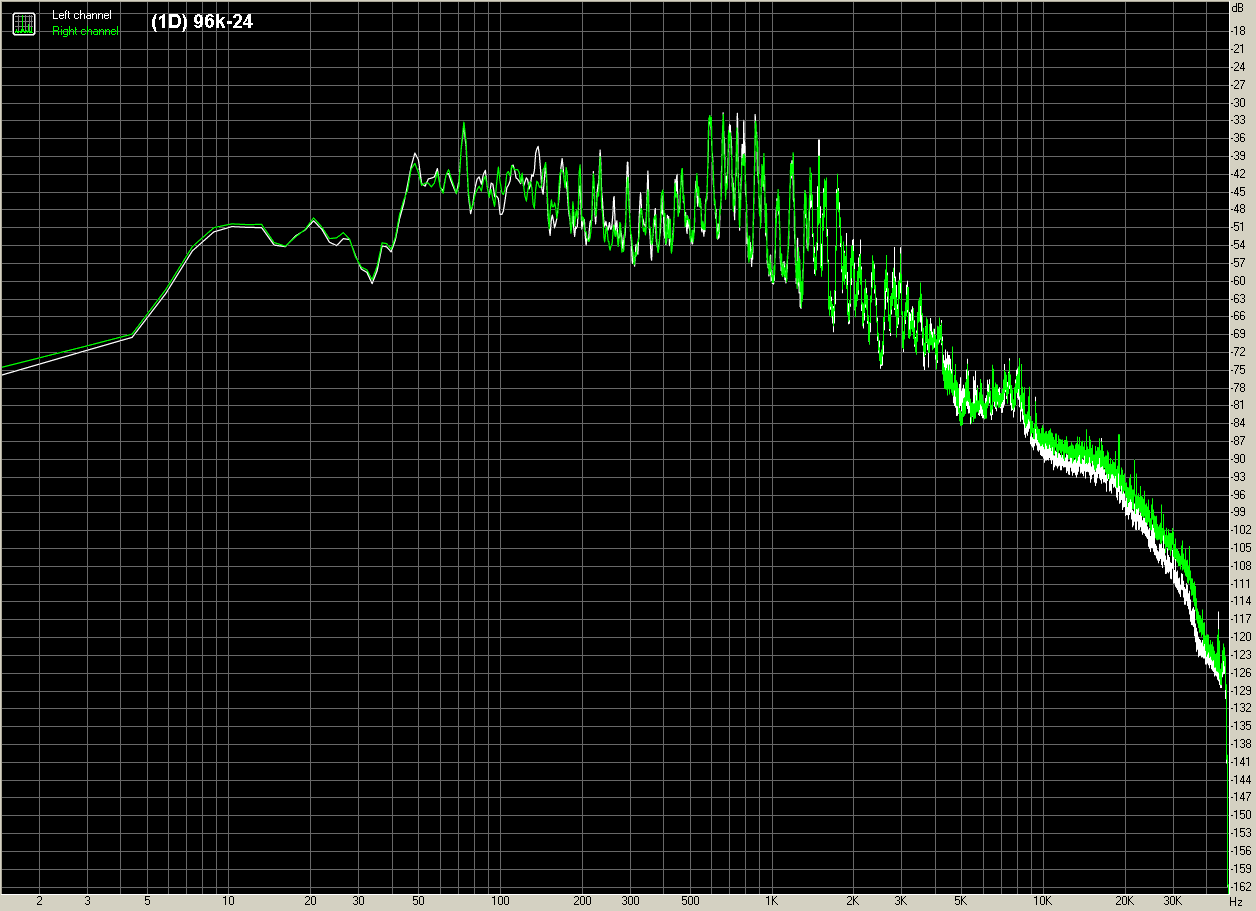The height and width of the screenshot is (911, 1256).
Task: Click the "100" frequency axis label
Action: (x=500, y=901)
